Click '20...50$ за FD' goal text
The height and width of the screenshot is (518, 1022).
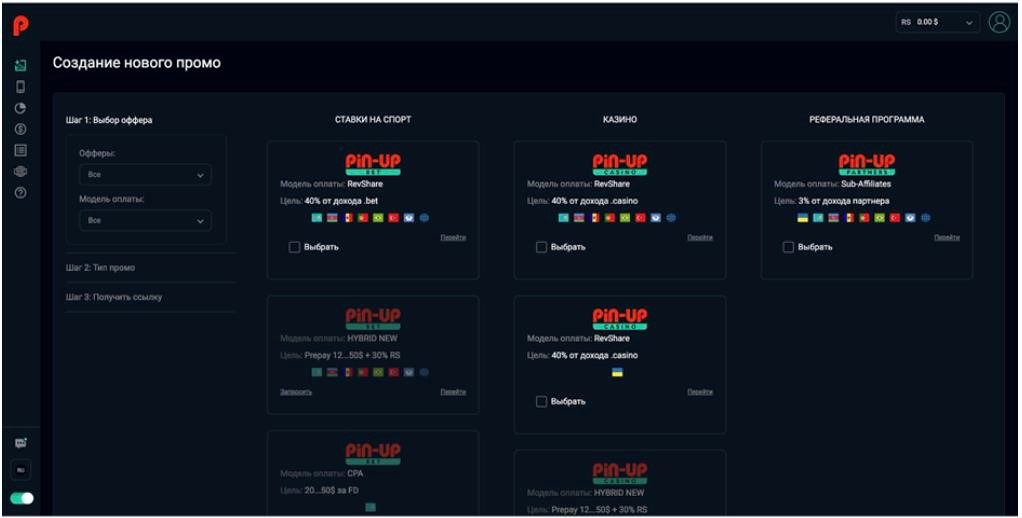point(331,490)
